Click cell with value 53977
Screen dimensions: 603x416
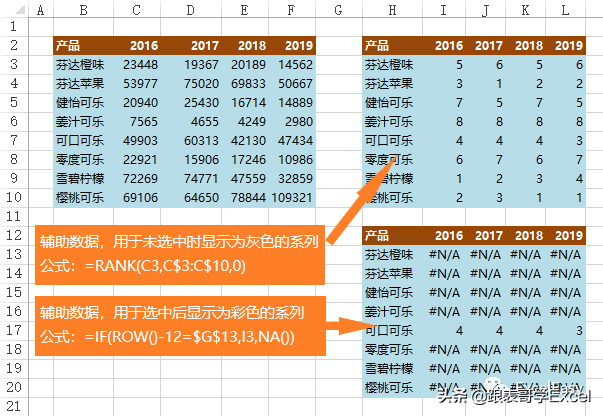[x=137, y=83]
